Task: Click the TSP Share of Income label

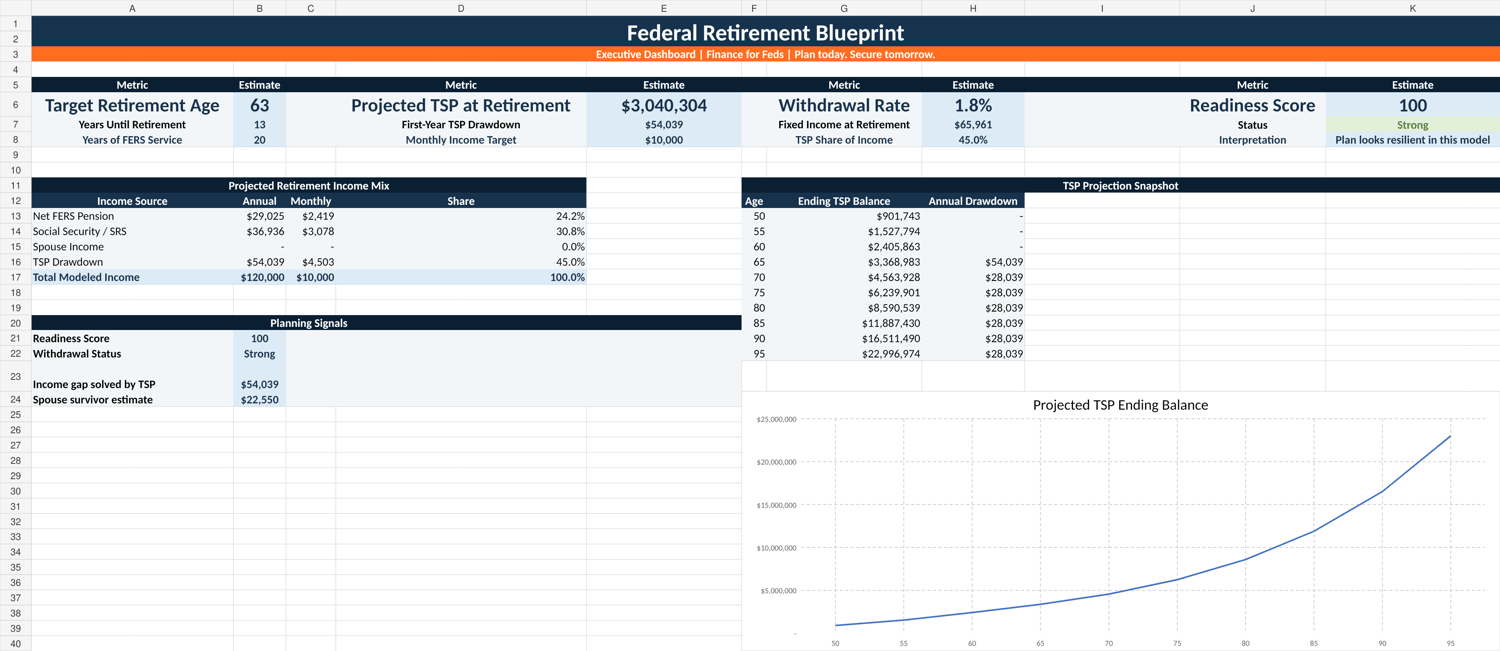Action: pyautogui.click(x=844, y=140)
